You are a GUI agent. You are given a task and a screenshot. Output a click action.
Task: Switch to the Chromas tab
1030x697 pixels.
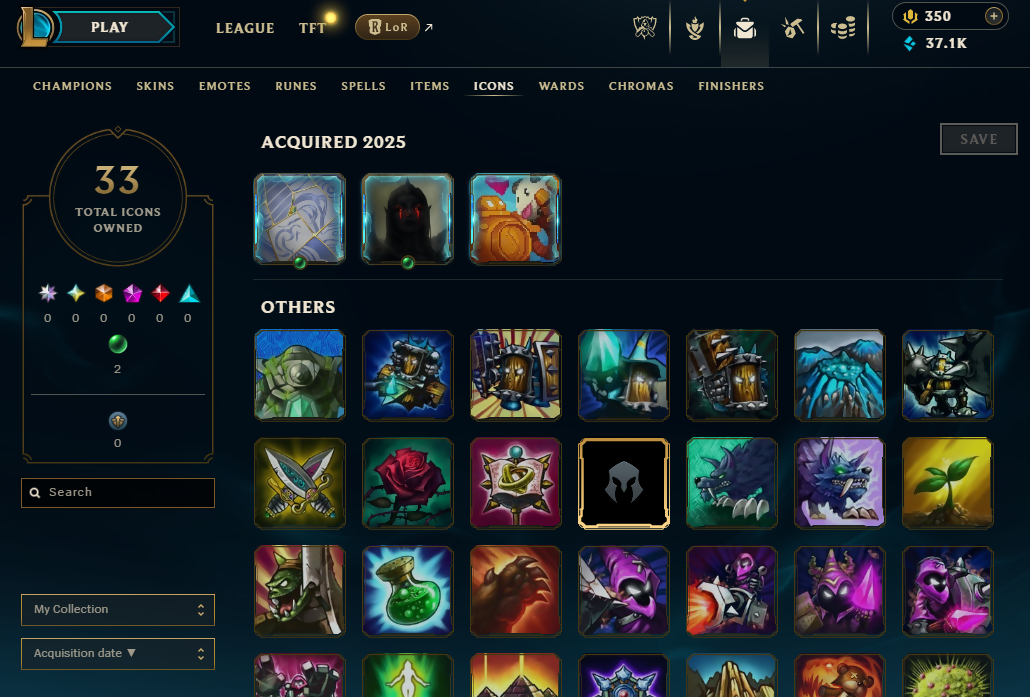[641, 86]
